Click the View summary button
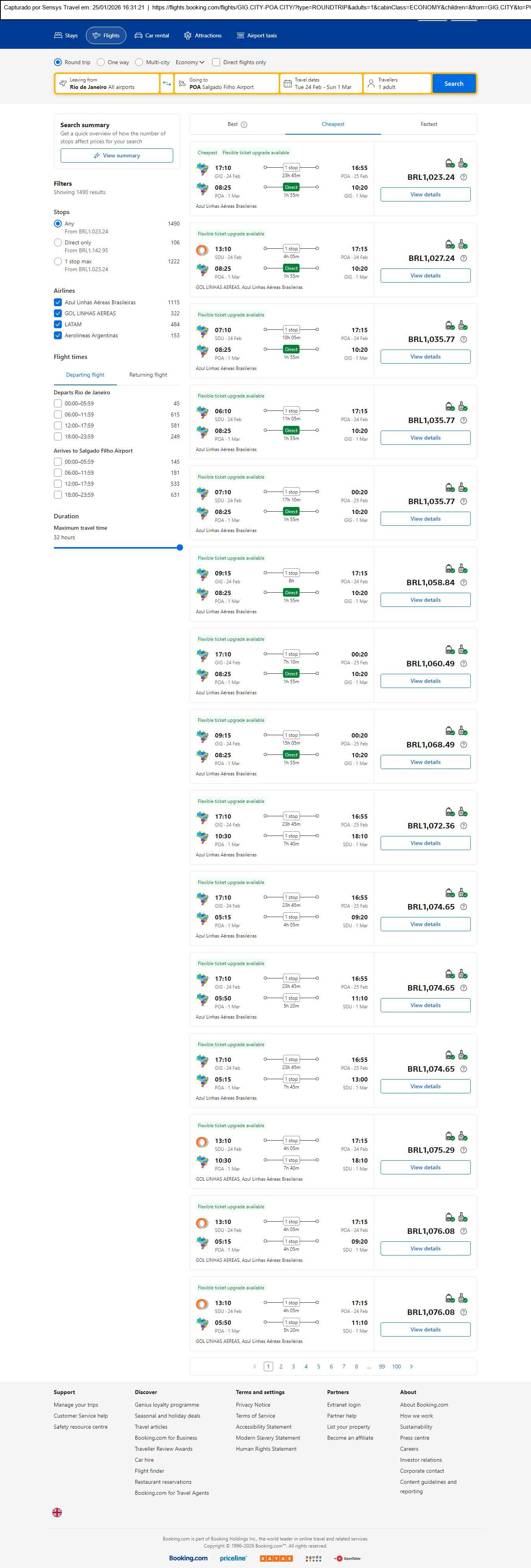The width and height of the screenshot is (531, 1568). [116, 156]
